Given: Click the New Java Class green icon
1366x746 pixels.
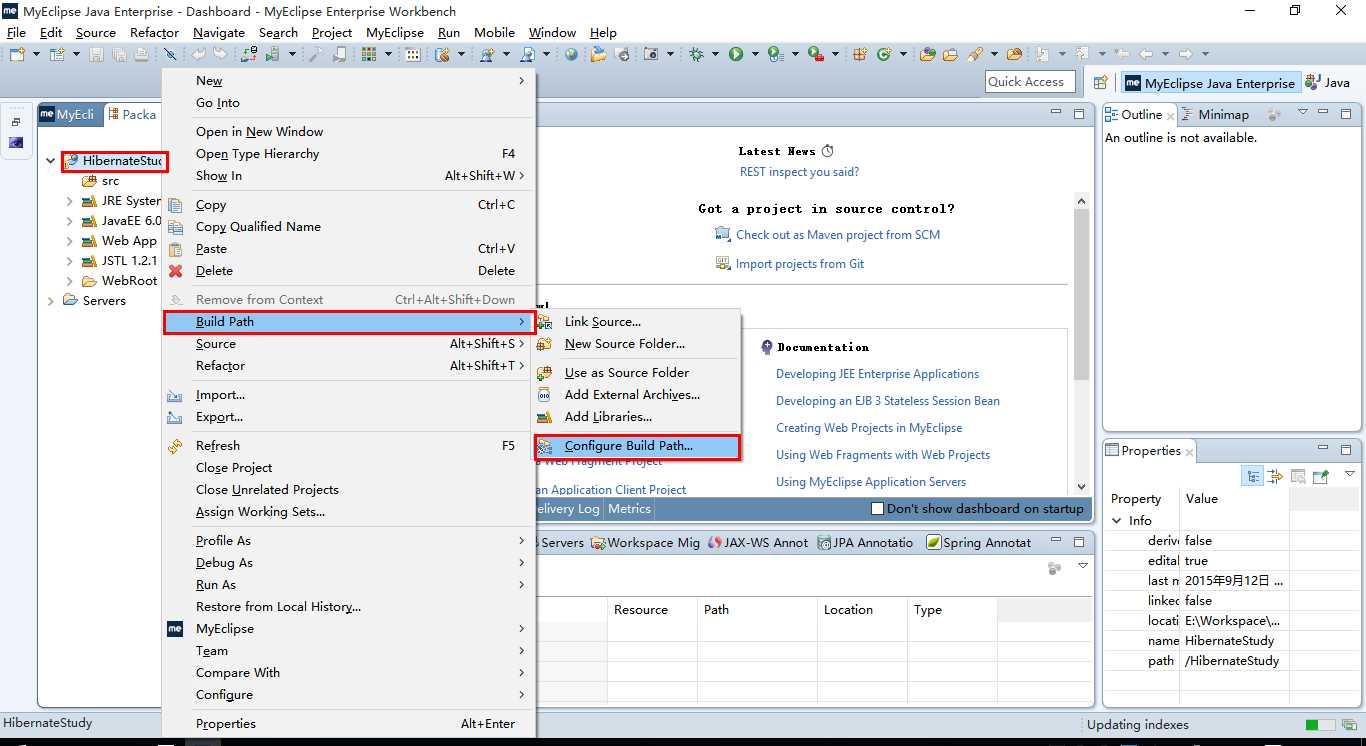Looking at the screenshot, I should pos(884,54).
